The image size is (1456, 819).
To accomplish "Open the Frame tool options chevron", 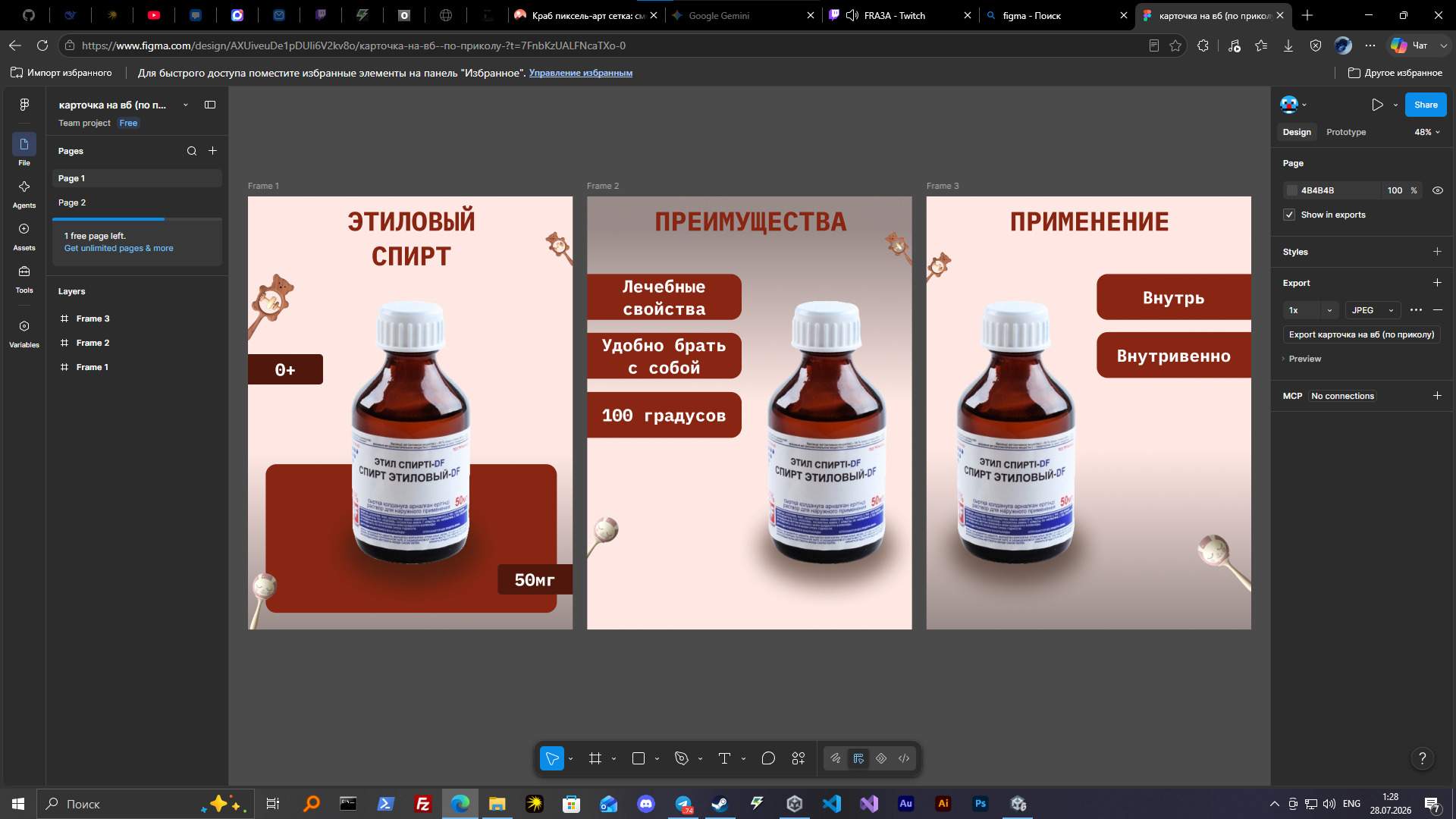I will point(613,758).
